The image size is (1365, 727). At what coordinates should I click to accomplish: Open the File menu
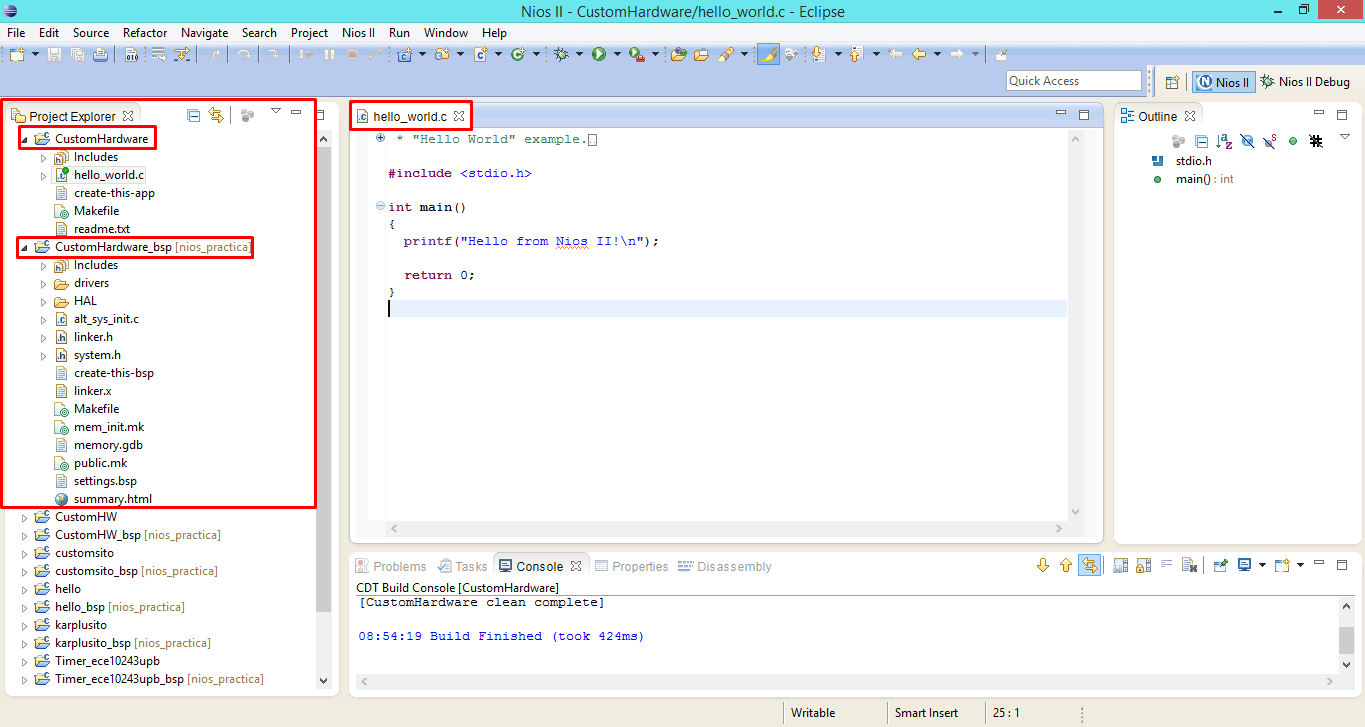point(16,32)
